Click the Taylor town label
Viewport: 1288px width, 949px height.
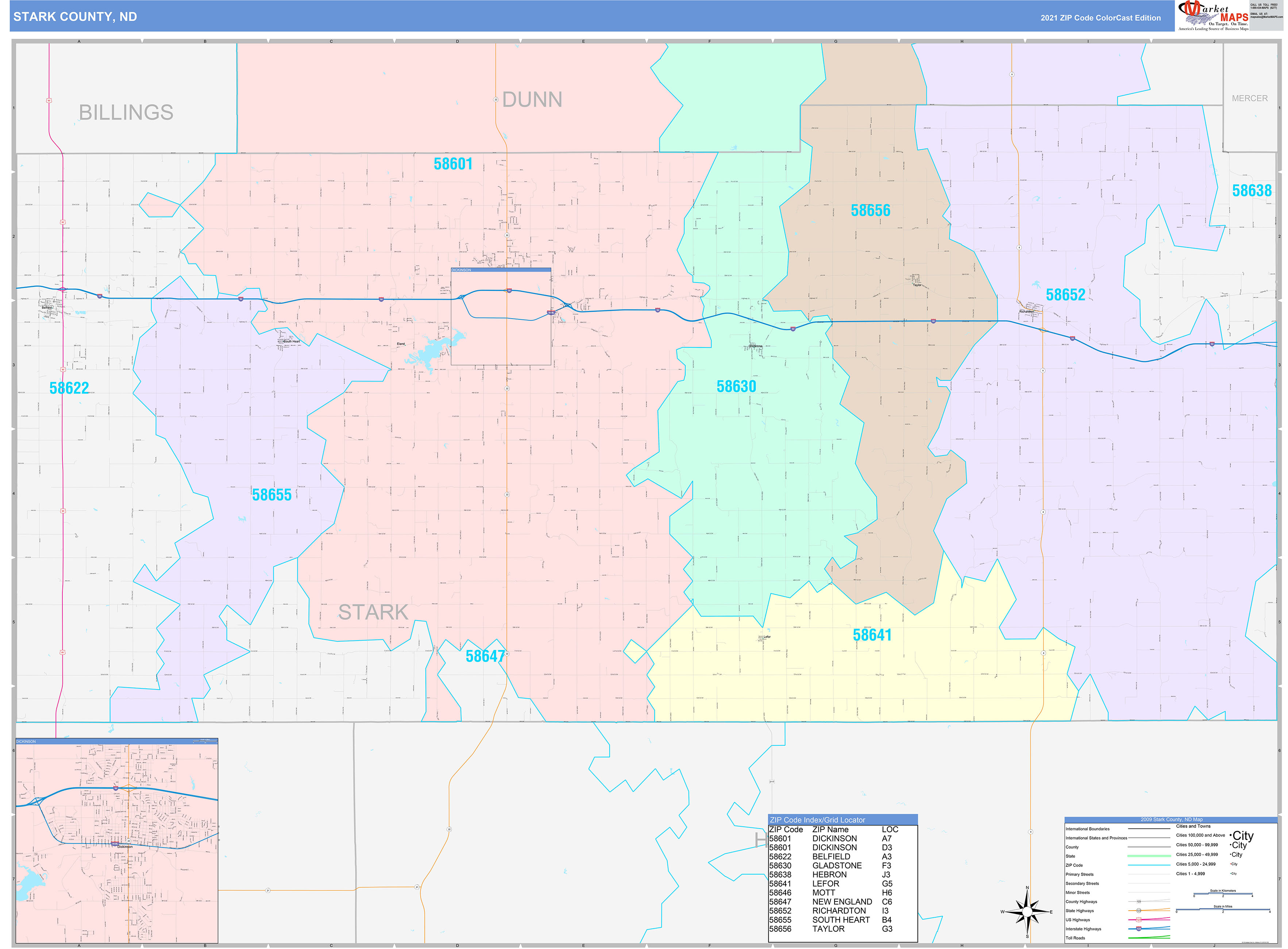[917, 285]
